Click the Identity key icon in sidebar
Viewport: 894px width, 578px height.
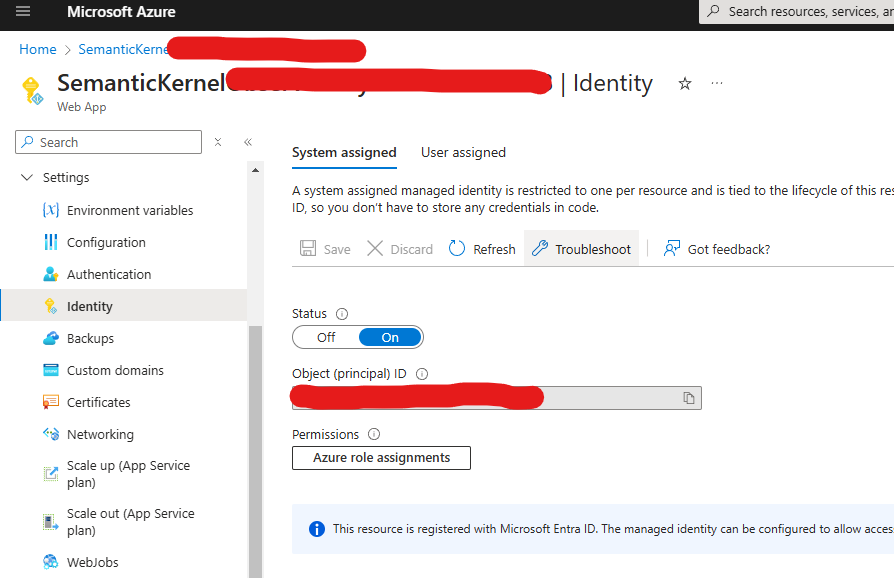pos(51,306)
